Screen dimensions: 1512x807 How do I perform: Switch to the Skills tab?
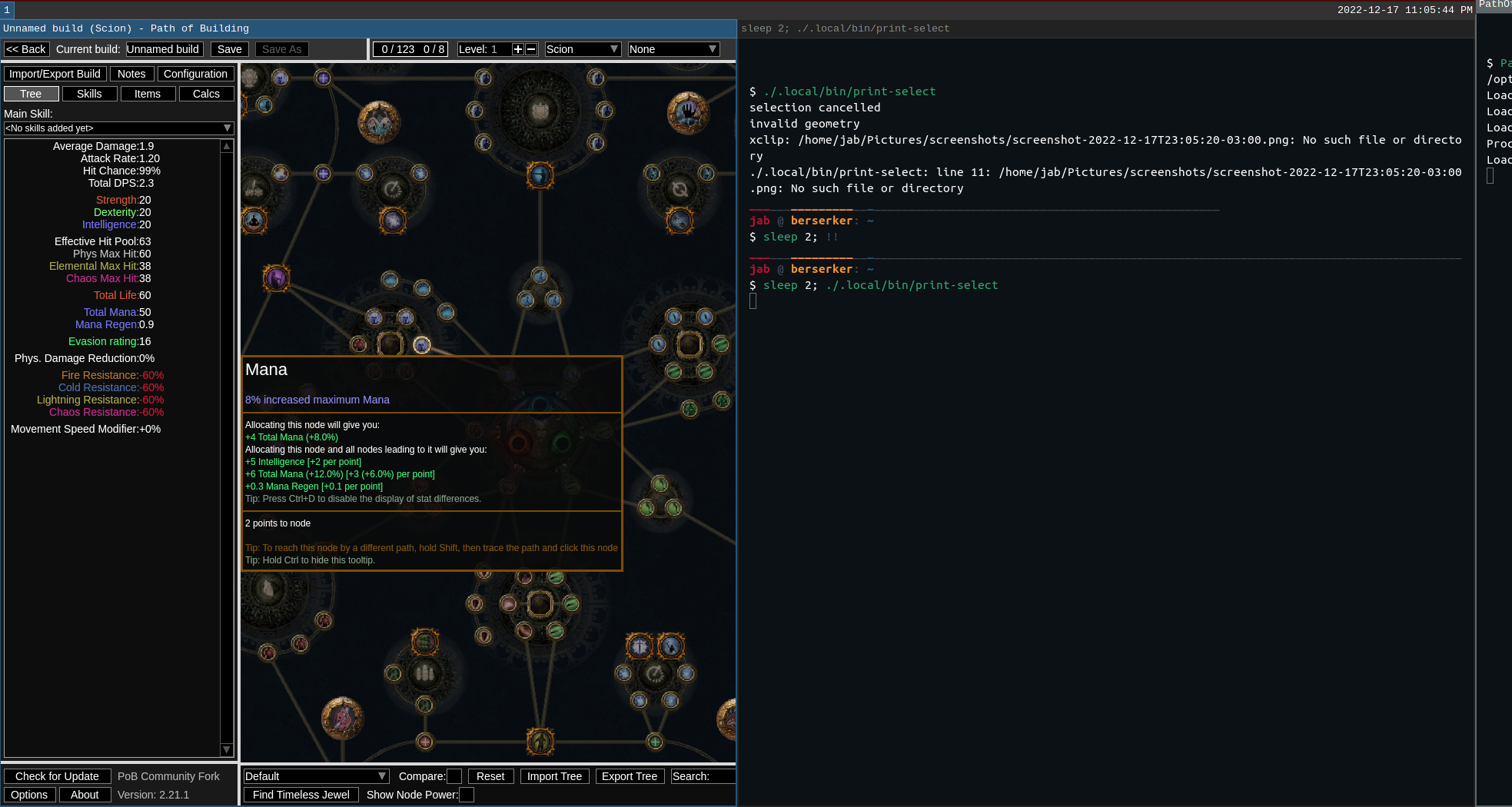(89, 93)
